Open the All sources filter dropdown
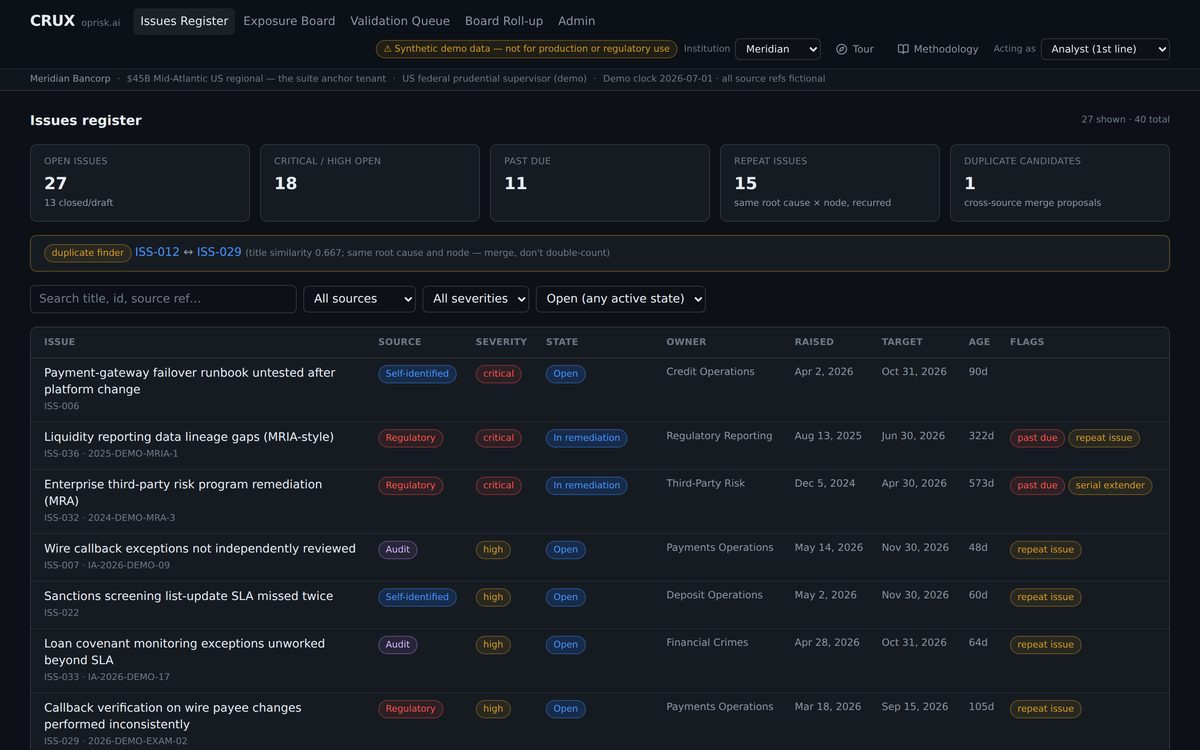Image resolution: width=1200 pixels, height=750 pixels. 359,299
